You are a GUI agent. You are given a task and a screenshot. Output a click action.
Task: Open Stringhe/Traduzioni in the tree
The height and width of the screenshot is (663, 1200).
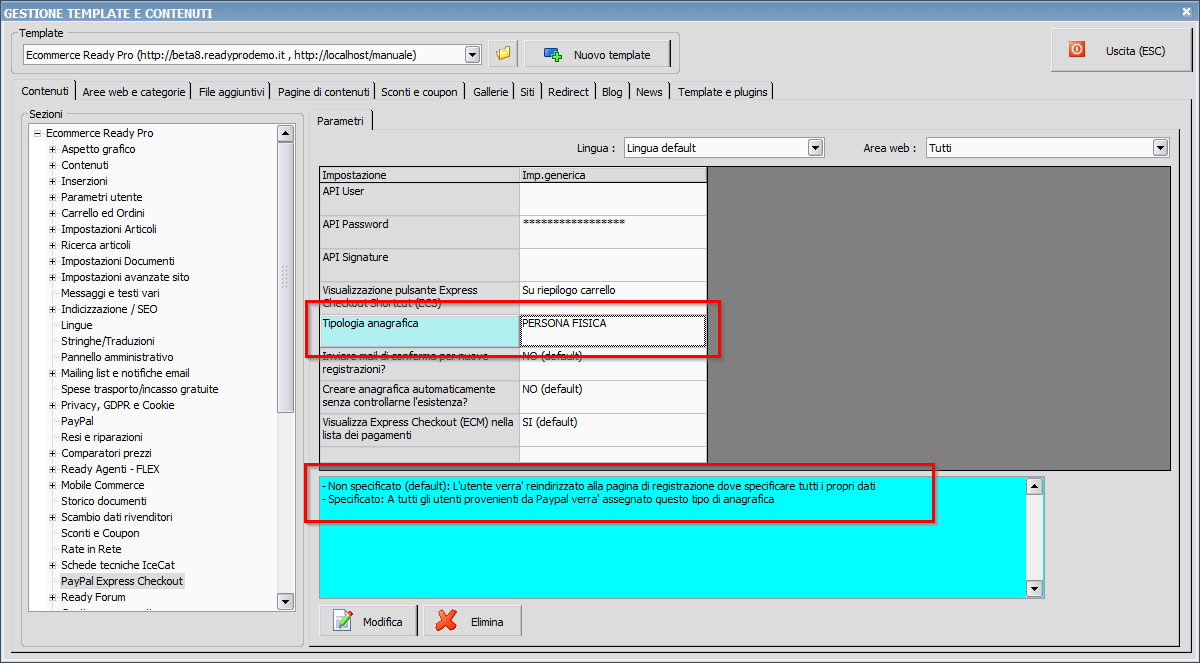click(107, 341)
